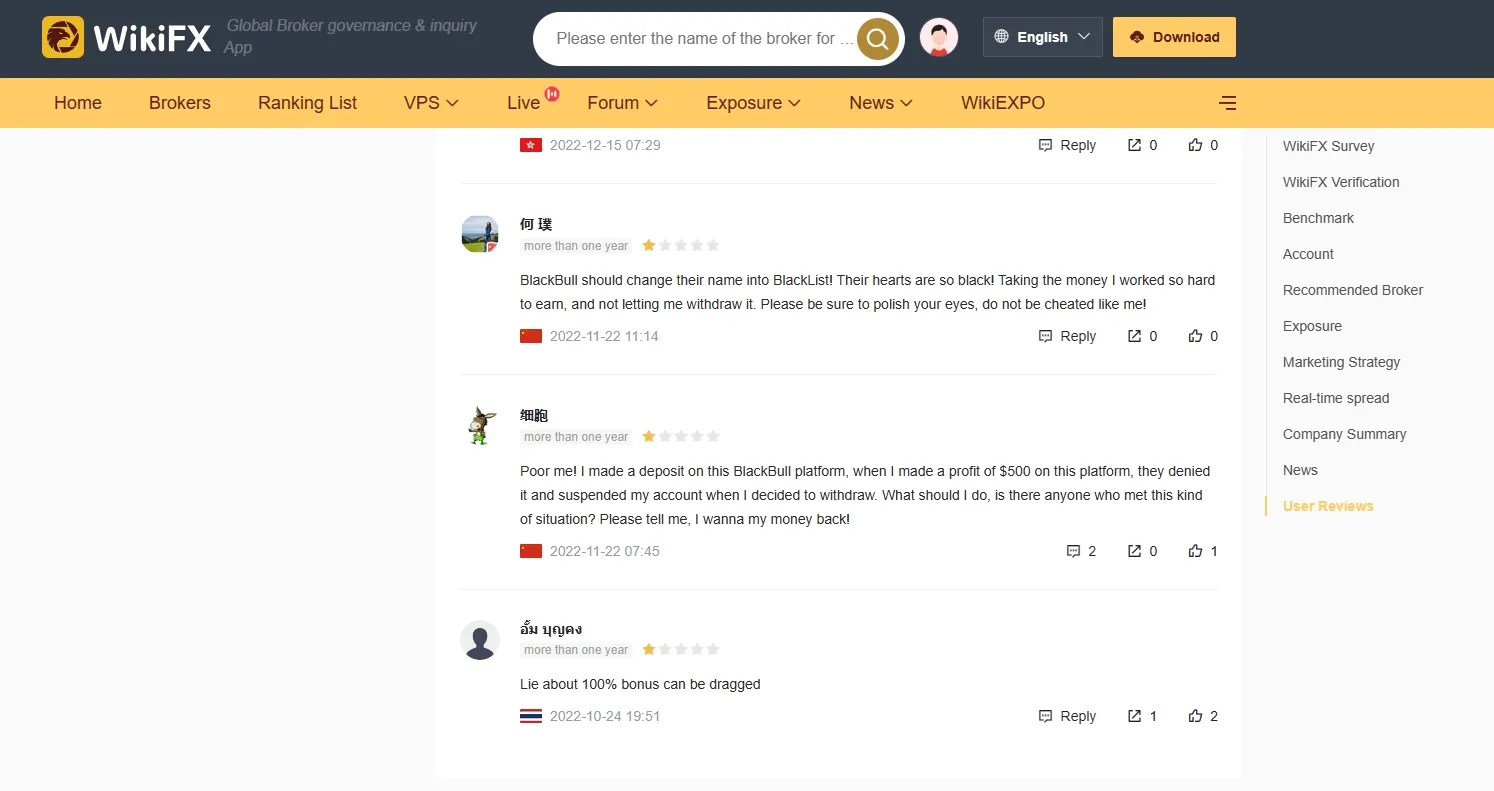
Task: Click share icon on 2022-11-22 11:14 review
Action: point(1134,336)
